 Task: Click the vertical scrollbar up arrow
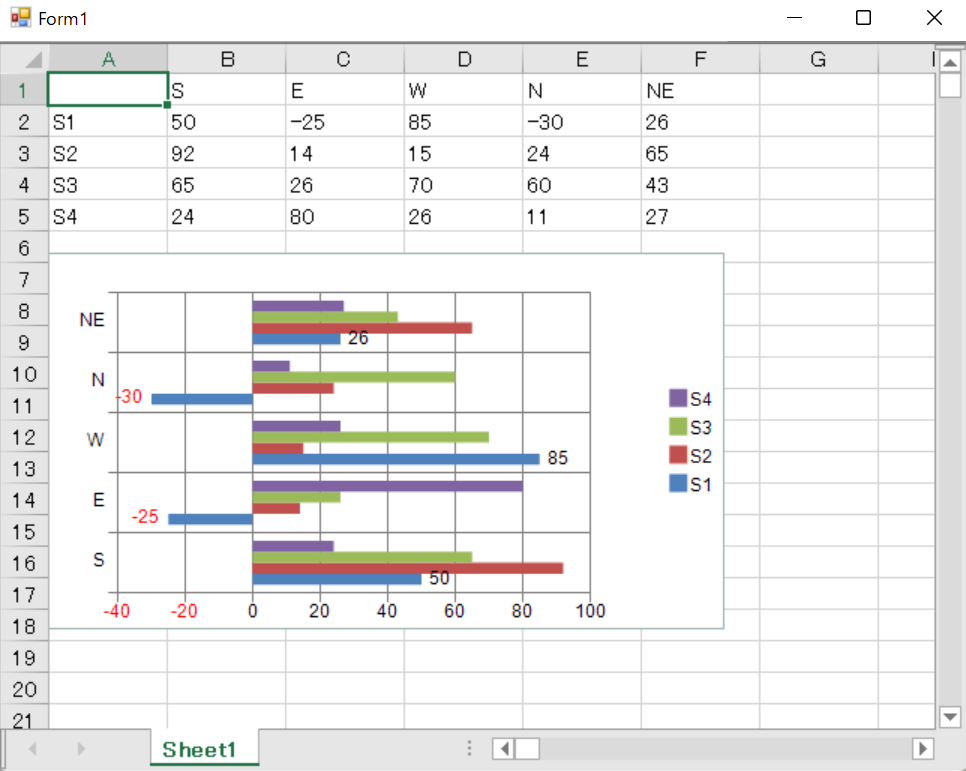coord(950,63)
